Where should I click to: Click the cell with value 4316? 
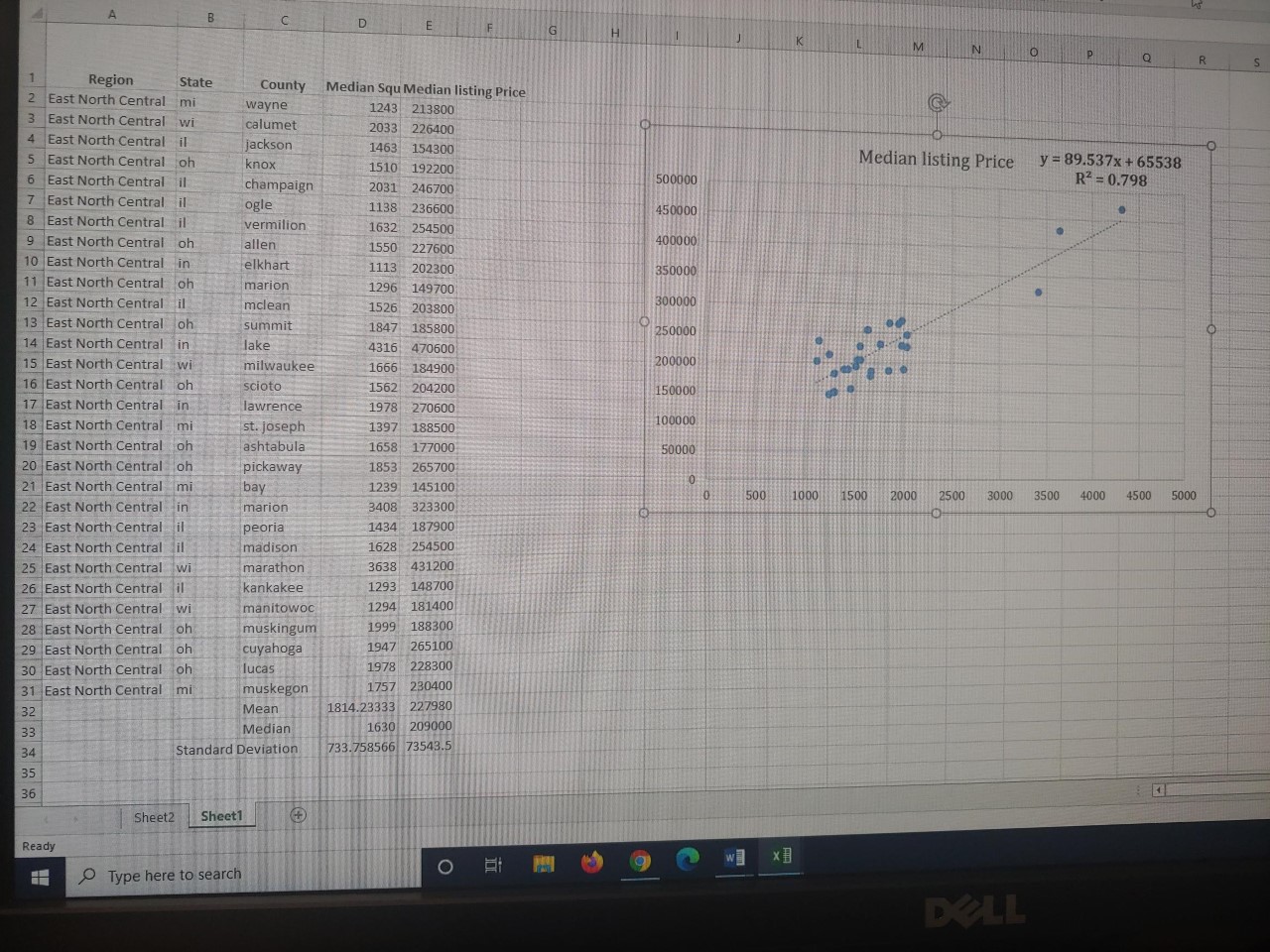382,347
